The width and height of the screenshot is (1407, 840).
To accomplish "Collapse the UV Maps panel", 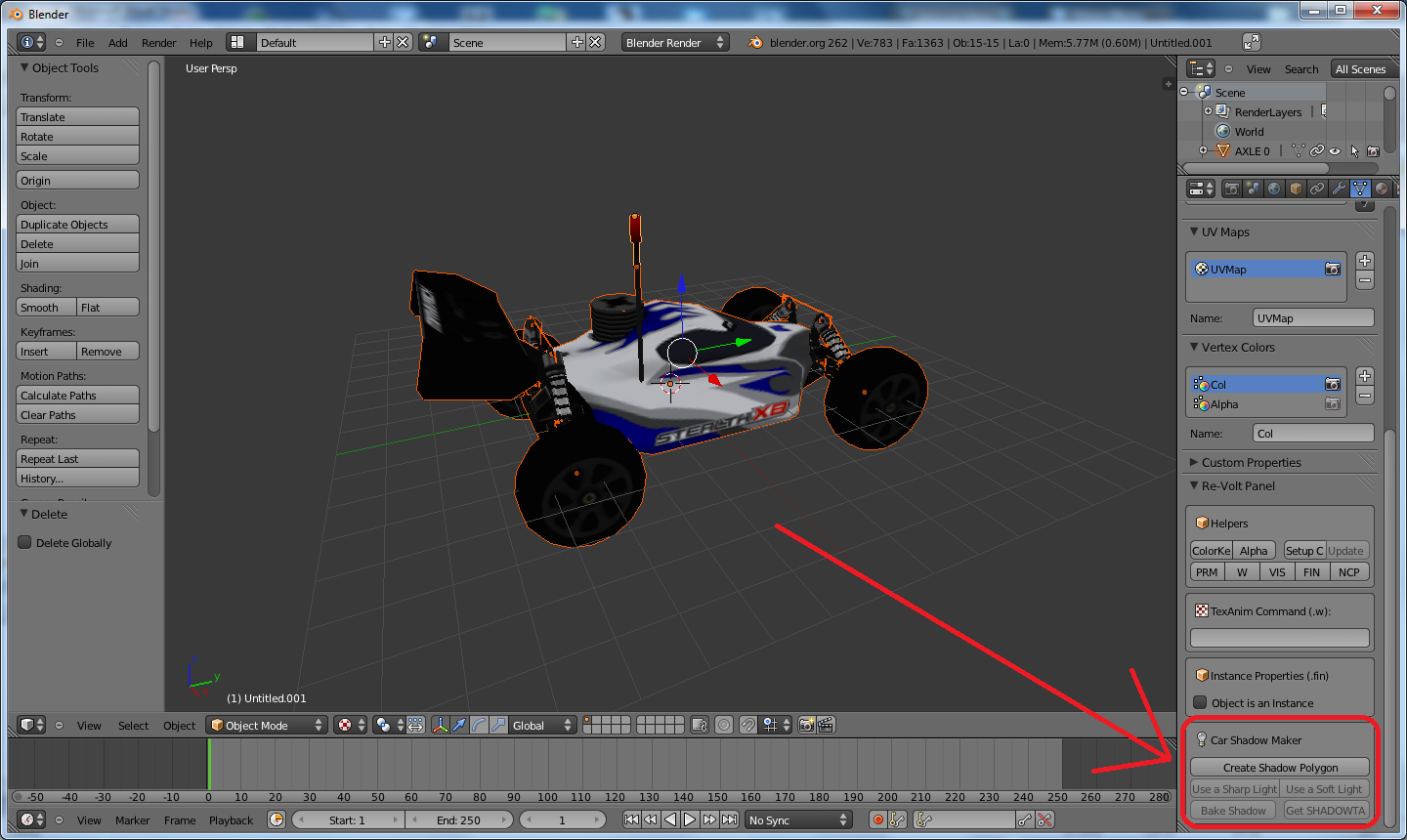I will click(x=1194, y=231).
